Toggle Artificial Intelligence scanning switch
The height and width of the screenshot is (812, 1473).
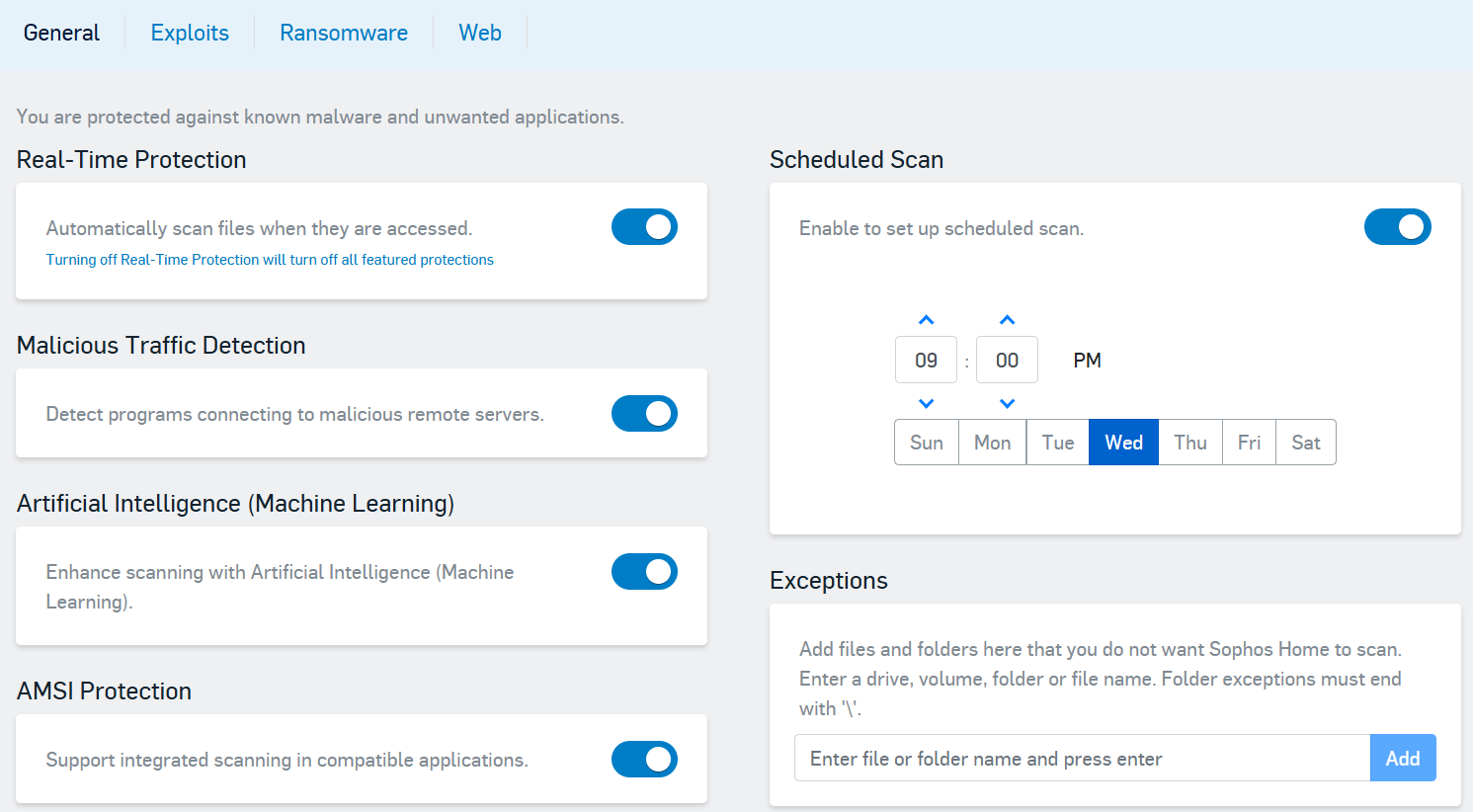[644, 571]
